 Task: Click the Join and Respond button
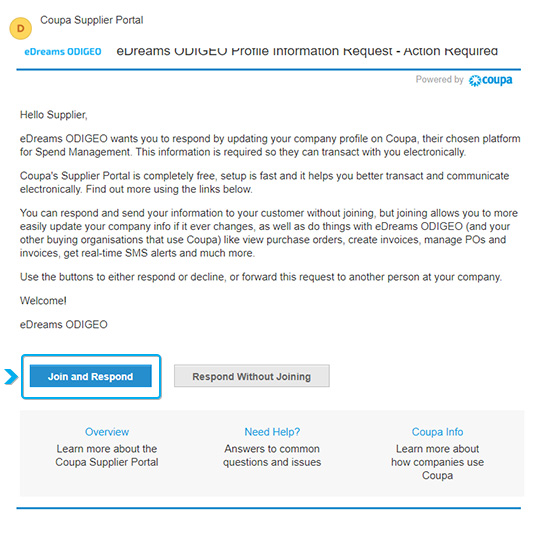pyautogui.click(x=91, y=376)
